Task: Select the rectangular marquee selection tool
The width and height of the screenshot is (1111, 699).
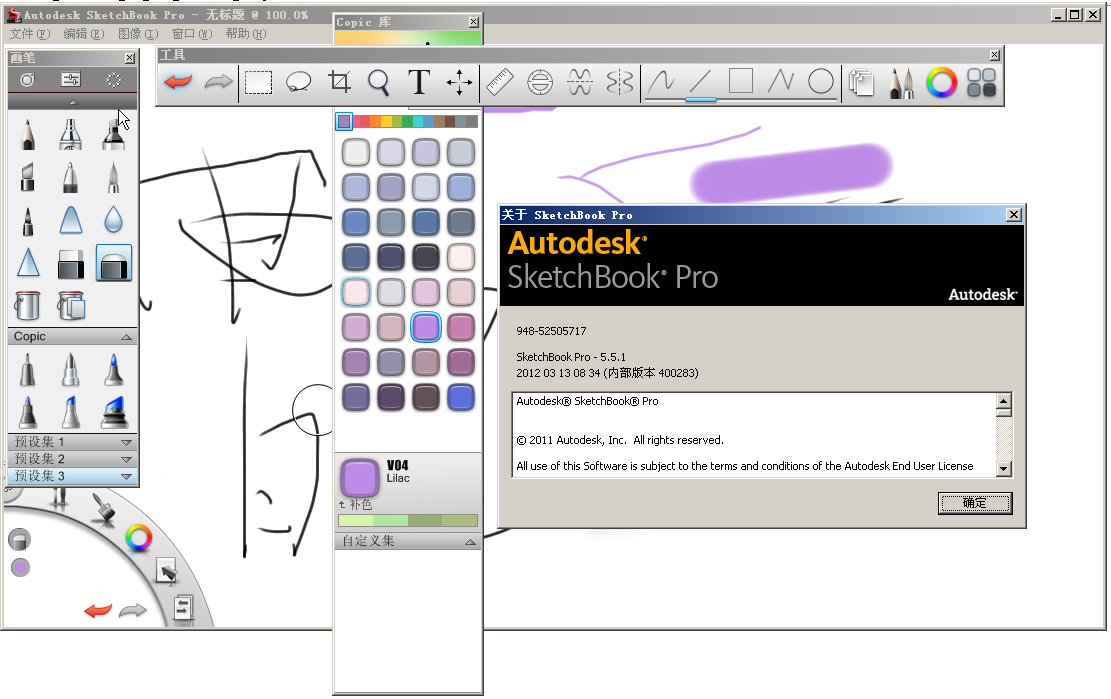Action: 259,82
